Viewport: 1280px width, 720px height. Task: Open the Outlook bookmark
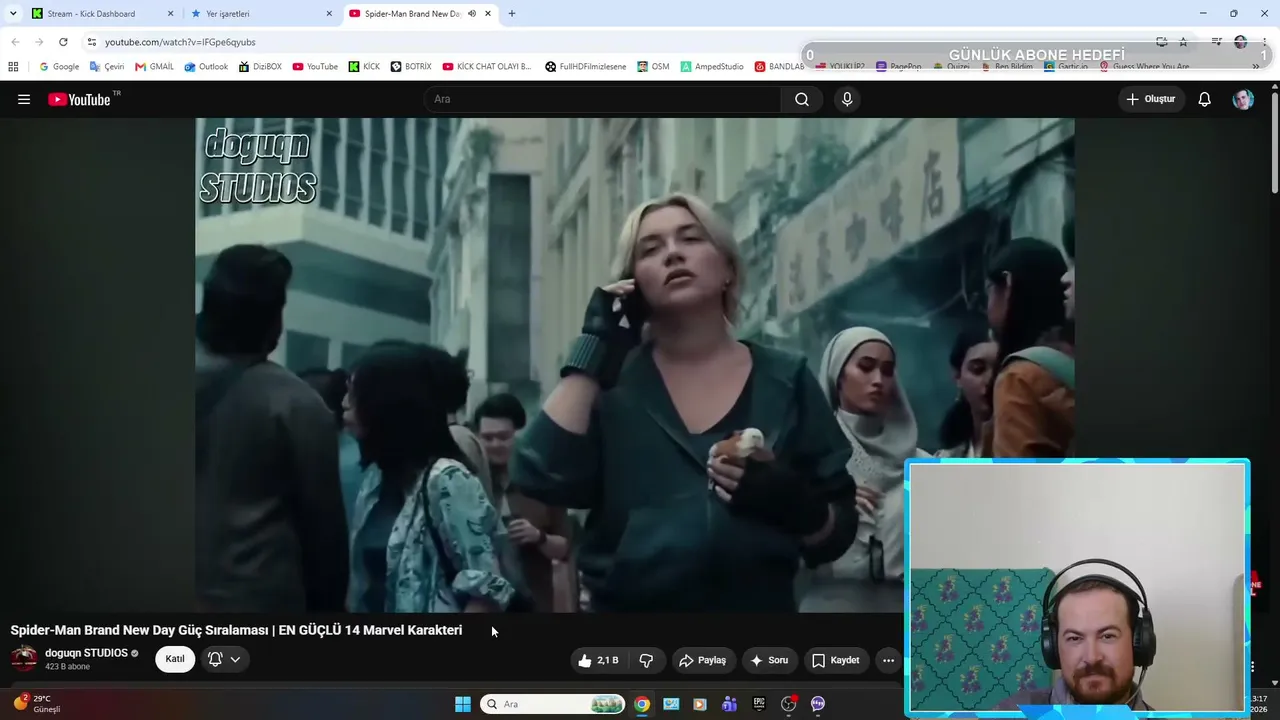206,67
